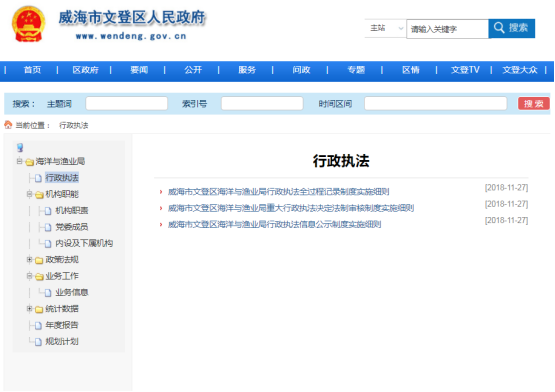Expand the 统计数据 tree node
The width and height of the screenshot is (555, 392).
point(29,309)
